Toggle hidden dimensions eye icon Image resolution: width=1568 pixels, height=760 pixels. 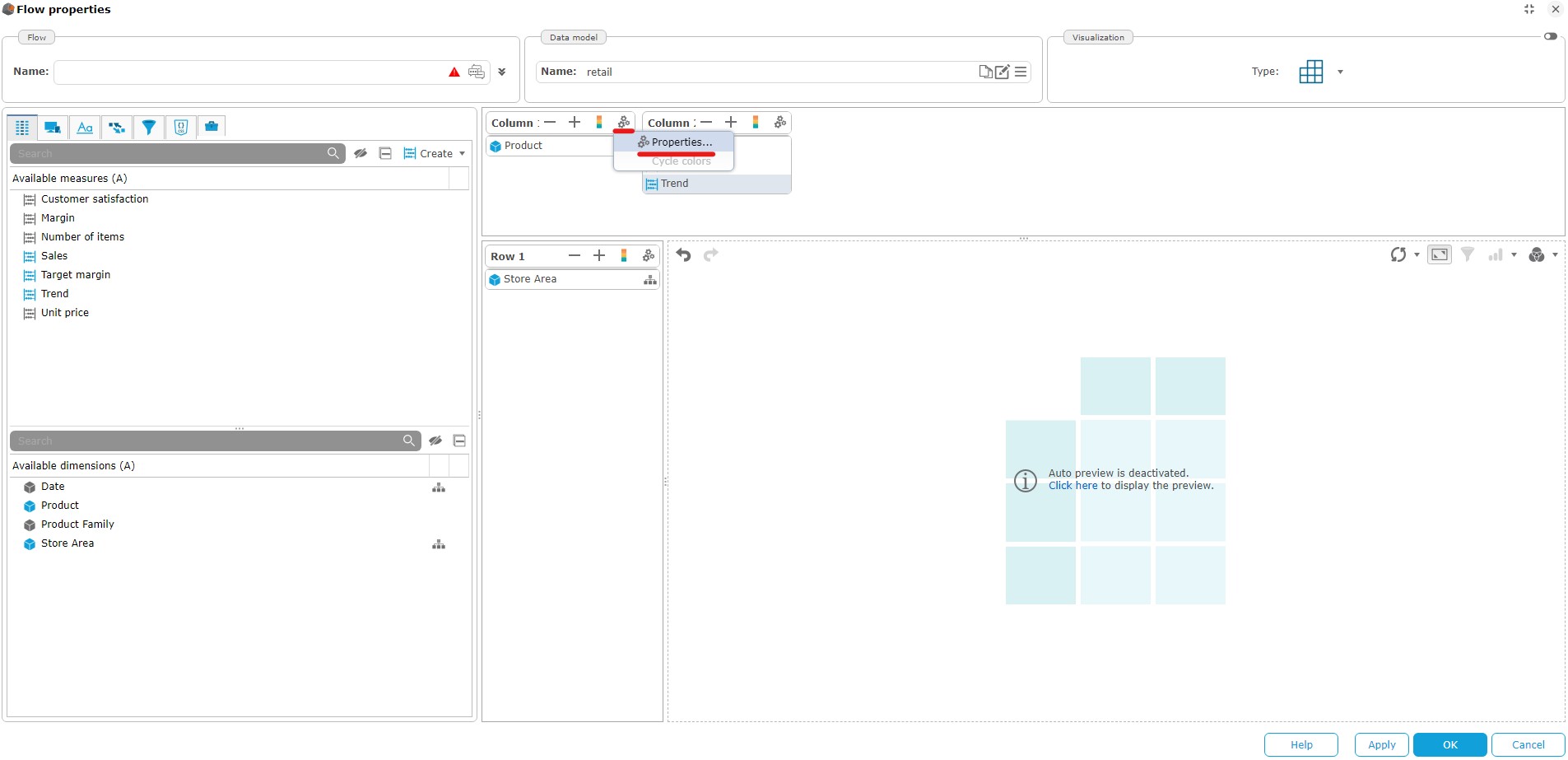coord(435,441)
